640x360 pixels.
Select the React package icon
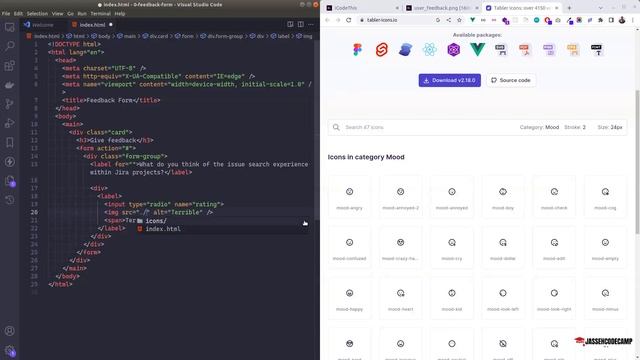(x=429, y=50)
